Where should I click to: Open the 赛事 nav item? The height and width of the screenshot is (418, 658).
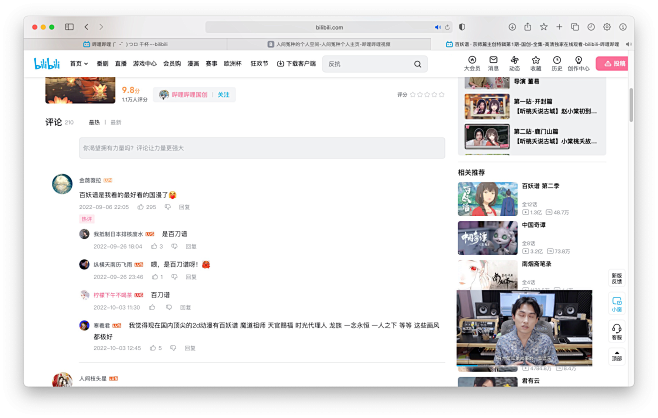point(212,64)
